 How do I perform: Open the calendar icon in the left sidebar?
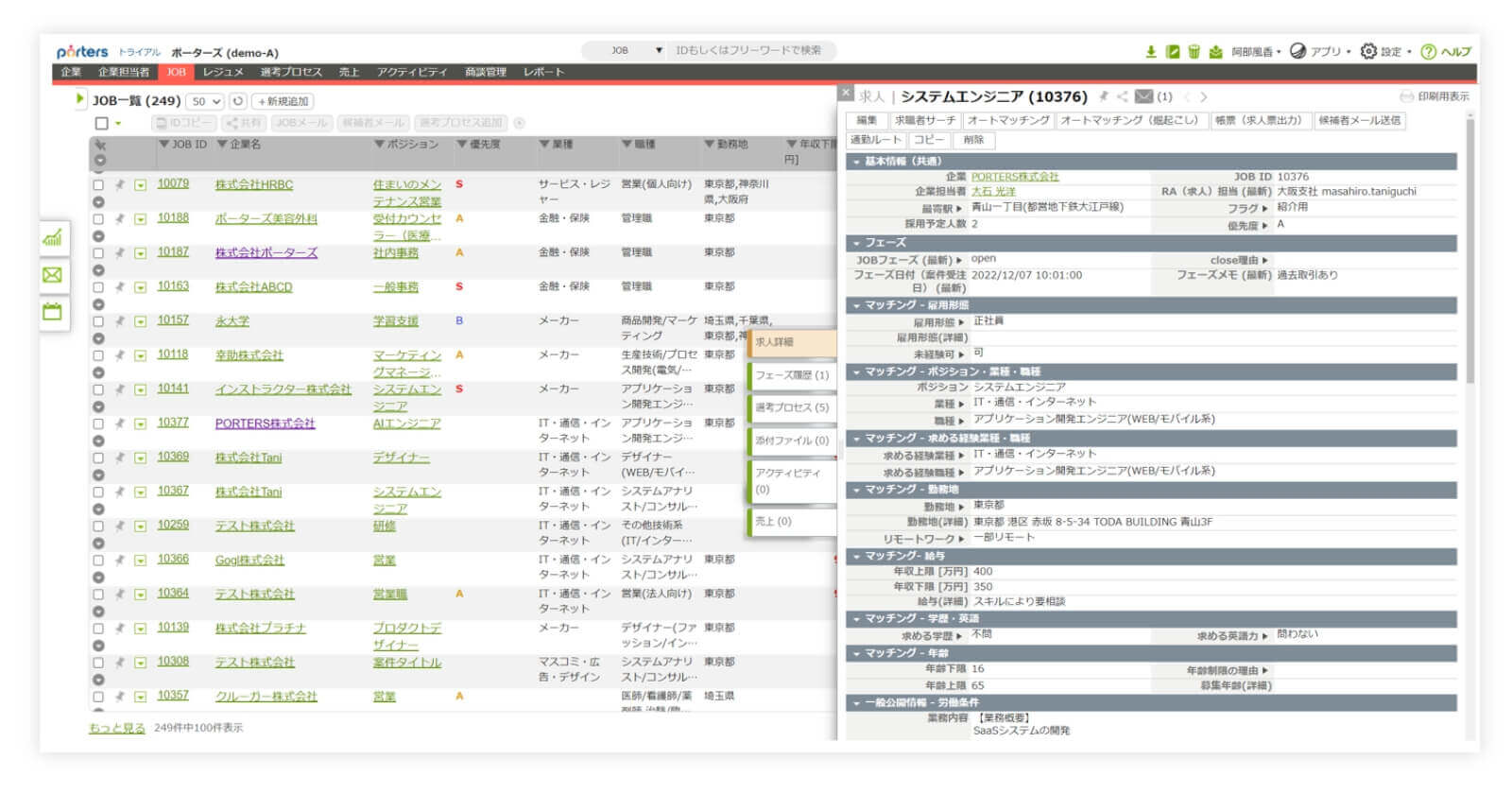coord(53,312)
